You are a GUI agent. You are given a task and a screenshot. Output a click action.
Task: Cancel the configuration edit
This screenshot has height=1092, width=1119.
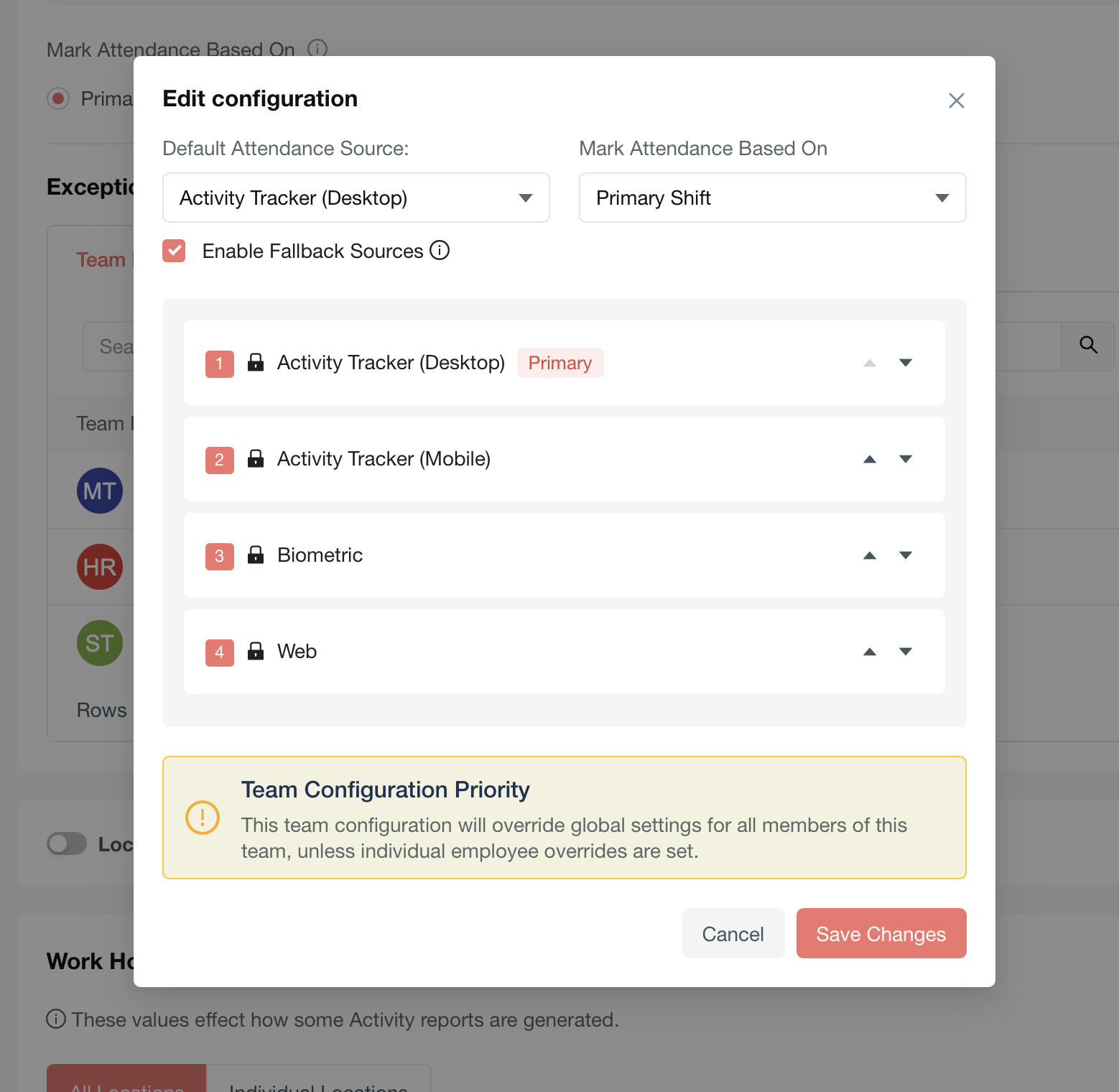click(x=733, y=933)
